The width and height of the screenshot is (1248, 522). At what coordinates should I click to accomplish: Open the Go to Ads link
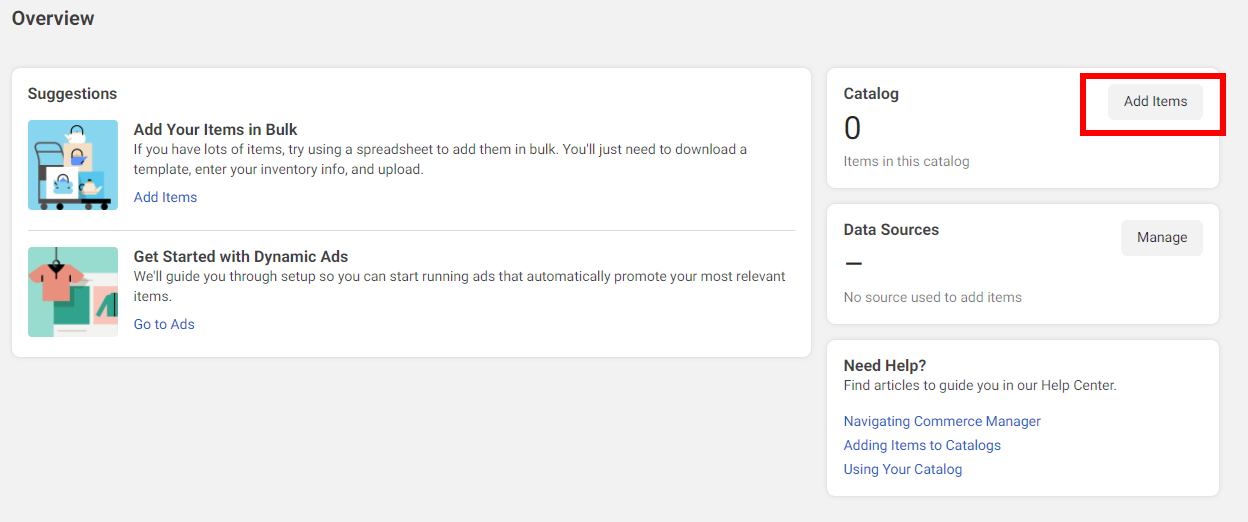164,324
